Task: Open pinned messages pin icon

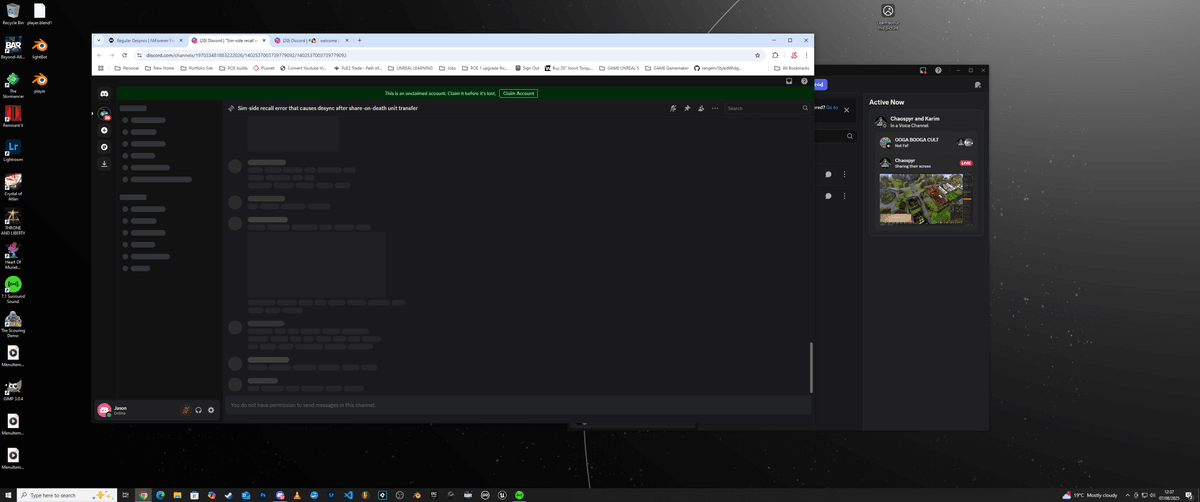Action: coord(687,108)
